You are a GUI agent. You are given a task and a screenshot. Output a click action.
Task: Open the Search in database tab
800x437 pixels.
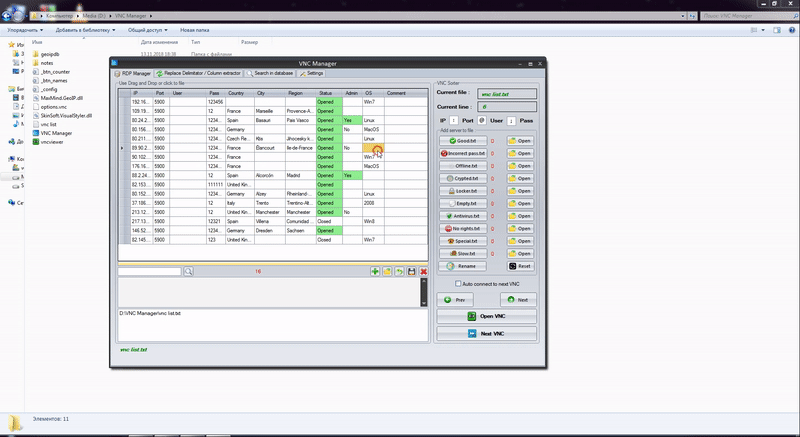pos(270,73)
